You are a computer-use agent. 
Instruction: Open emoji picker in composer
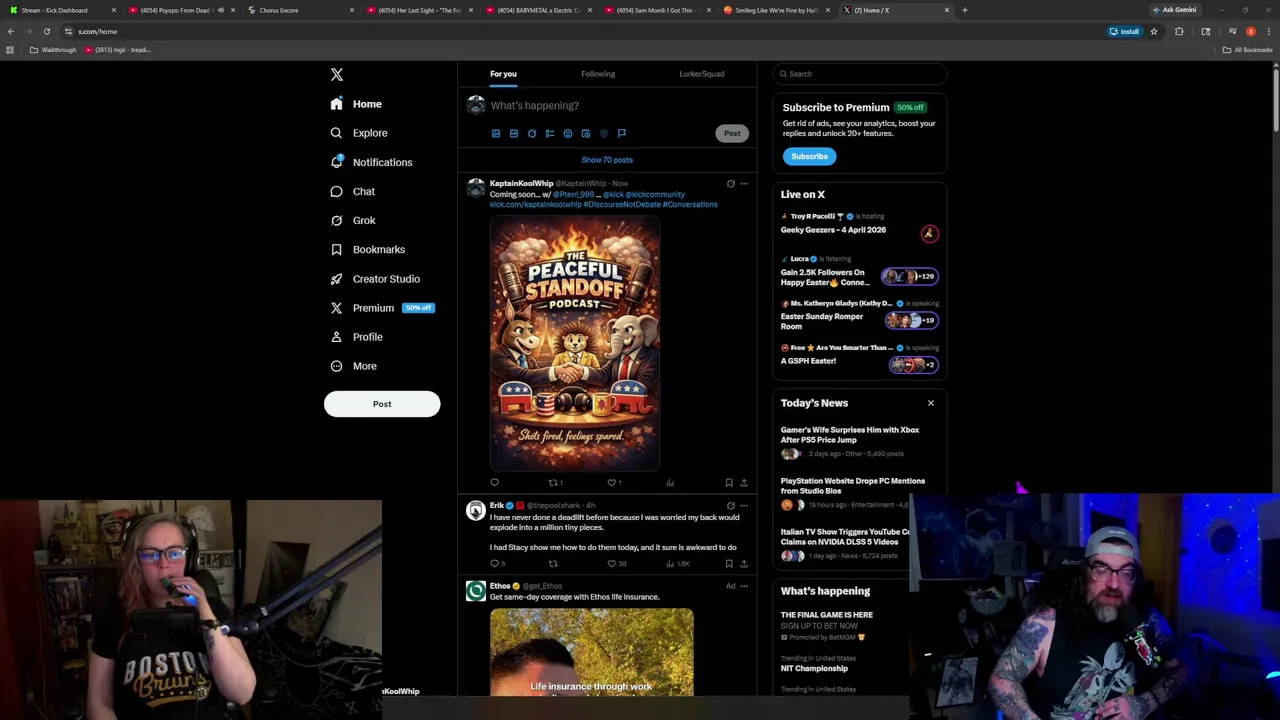(568, 133)
